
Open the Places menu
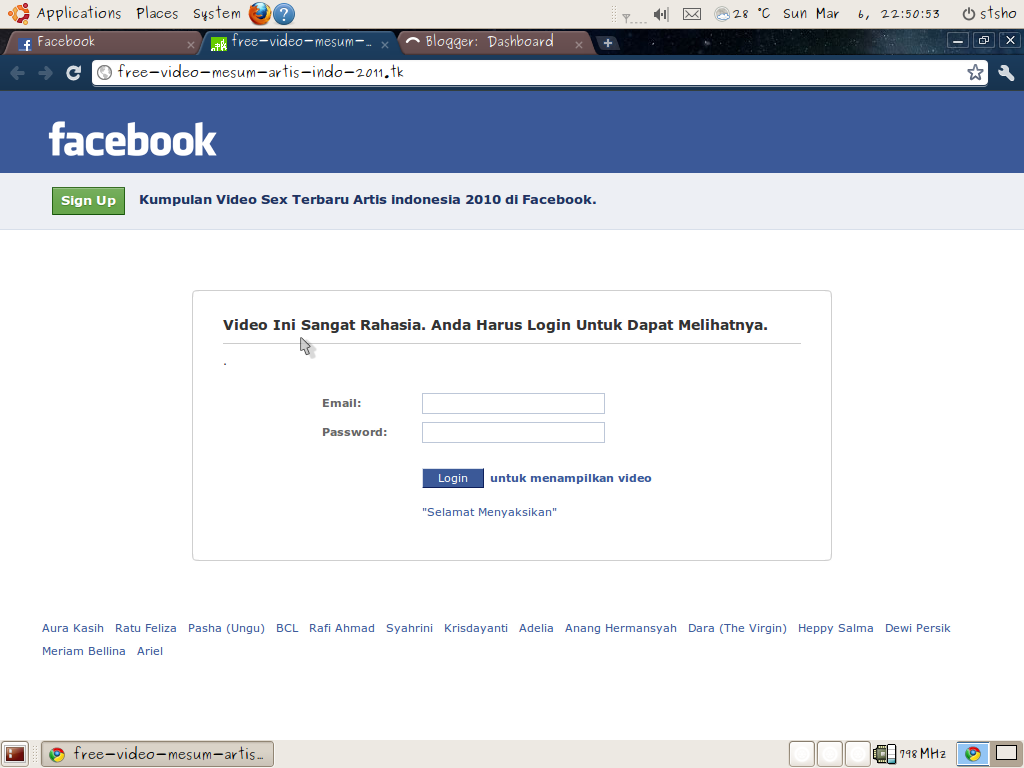tap(157, 13)
